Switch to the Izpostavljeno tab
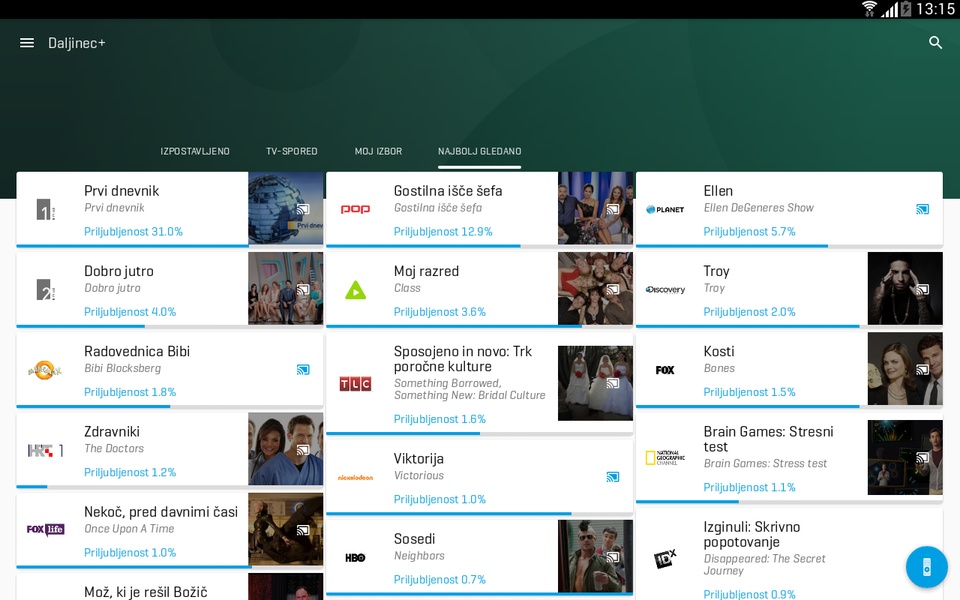Screen dimensions: 960x600 (195, 151)
